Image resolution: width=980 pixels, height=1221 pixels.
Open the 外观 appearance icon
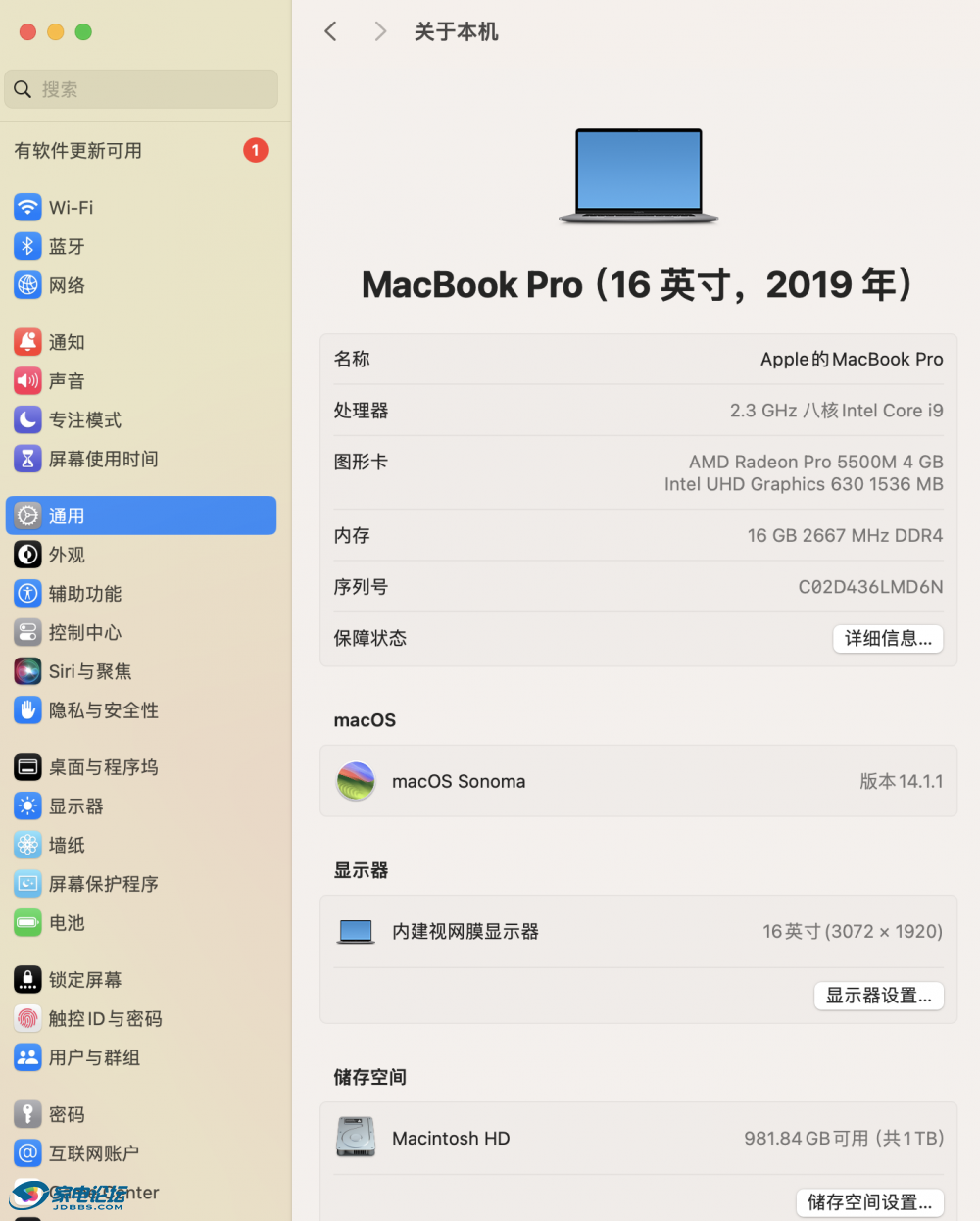pos(27,555)
